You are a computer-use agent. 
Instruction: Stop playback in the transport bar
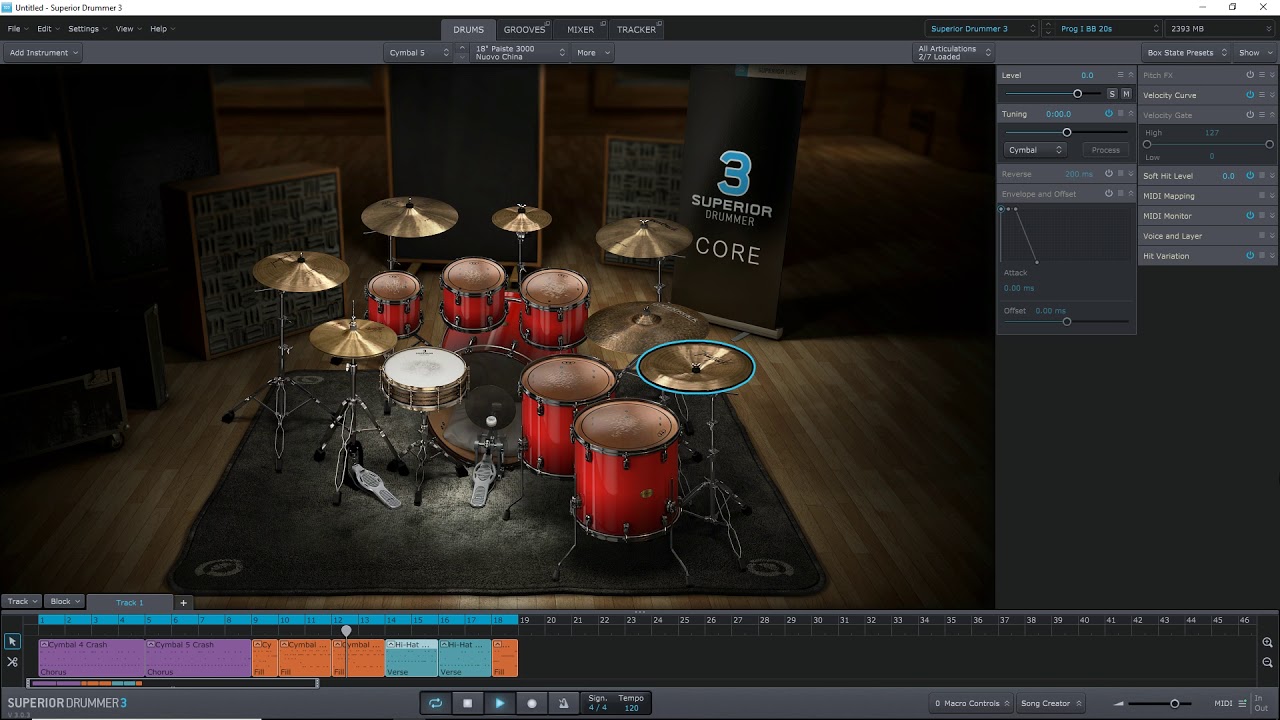pyautogui.click(x=467, y=703)
